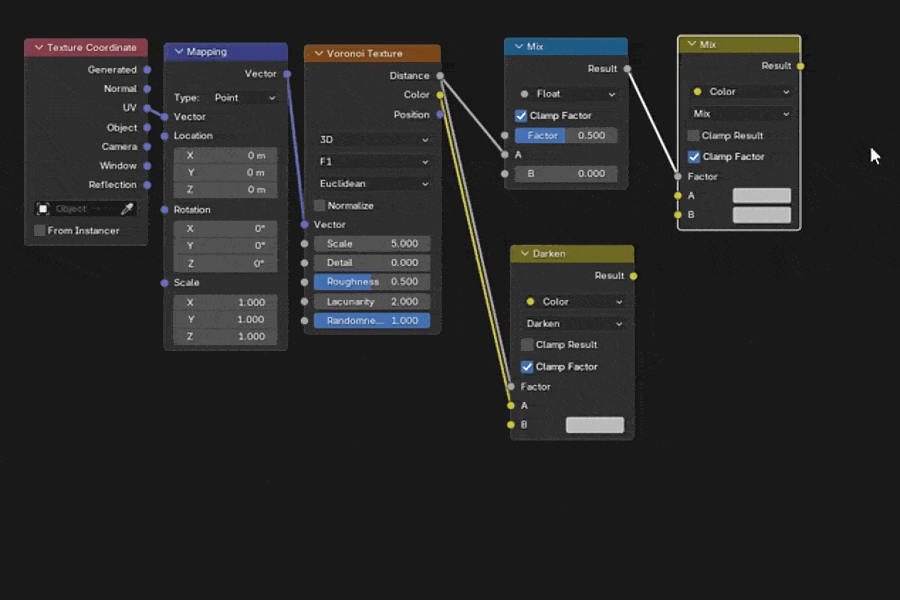The width and height of the screenshot is (900, 600).
Task: Click the Darken node B input socket
Action: 511,425
